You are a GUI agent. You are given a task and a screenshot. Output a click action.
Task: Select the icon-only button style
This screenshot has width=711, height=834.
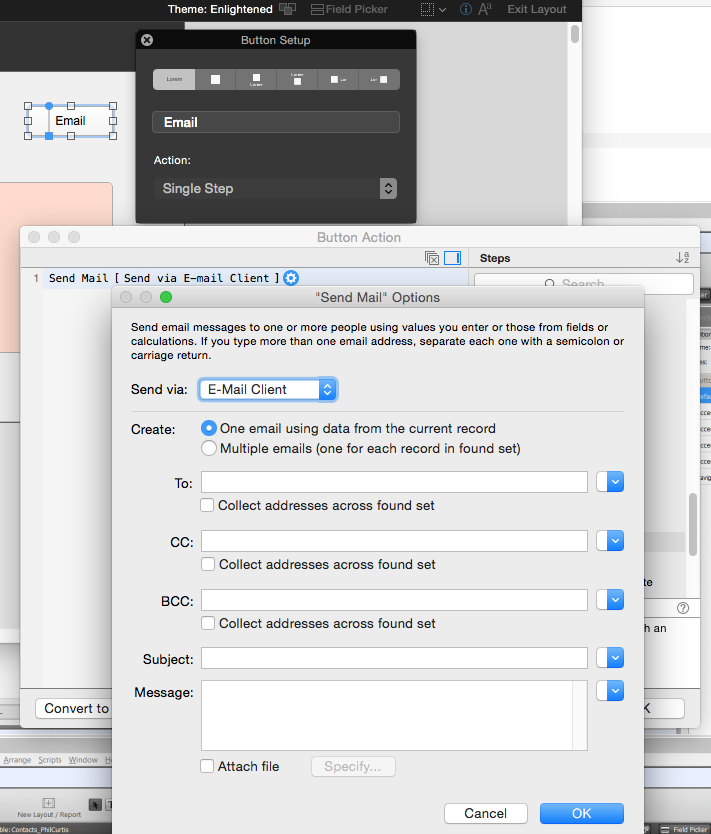215,79
